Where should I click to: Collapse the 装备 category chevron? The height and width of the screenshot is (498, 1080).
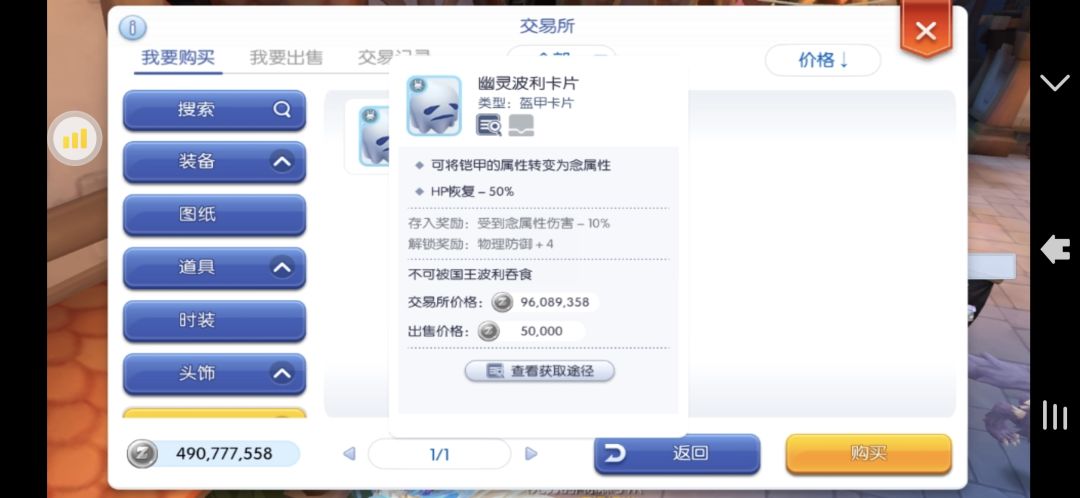(x=282, y=162)
